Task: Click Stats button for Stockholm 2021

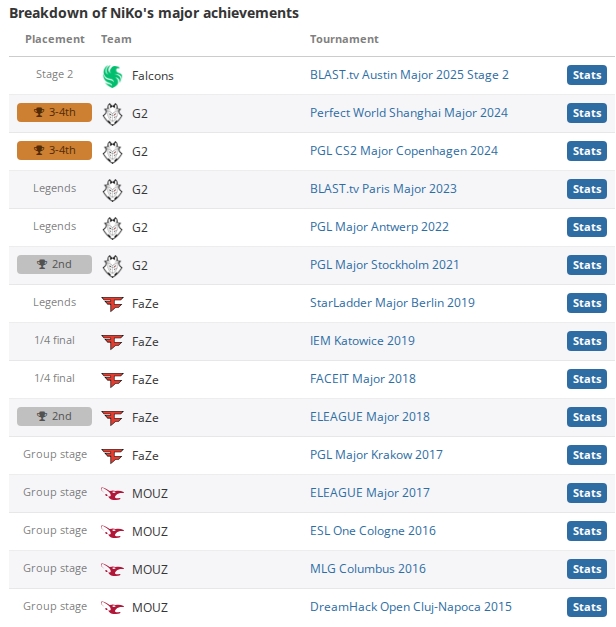Action: pos(587,265)
